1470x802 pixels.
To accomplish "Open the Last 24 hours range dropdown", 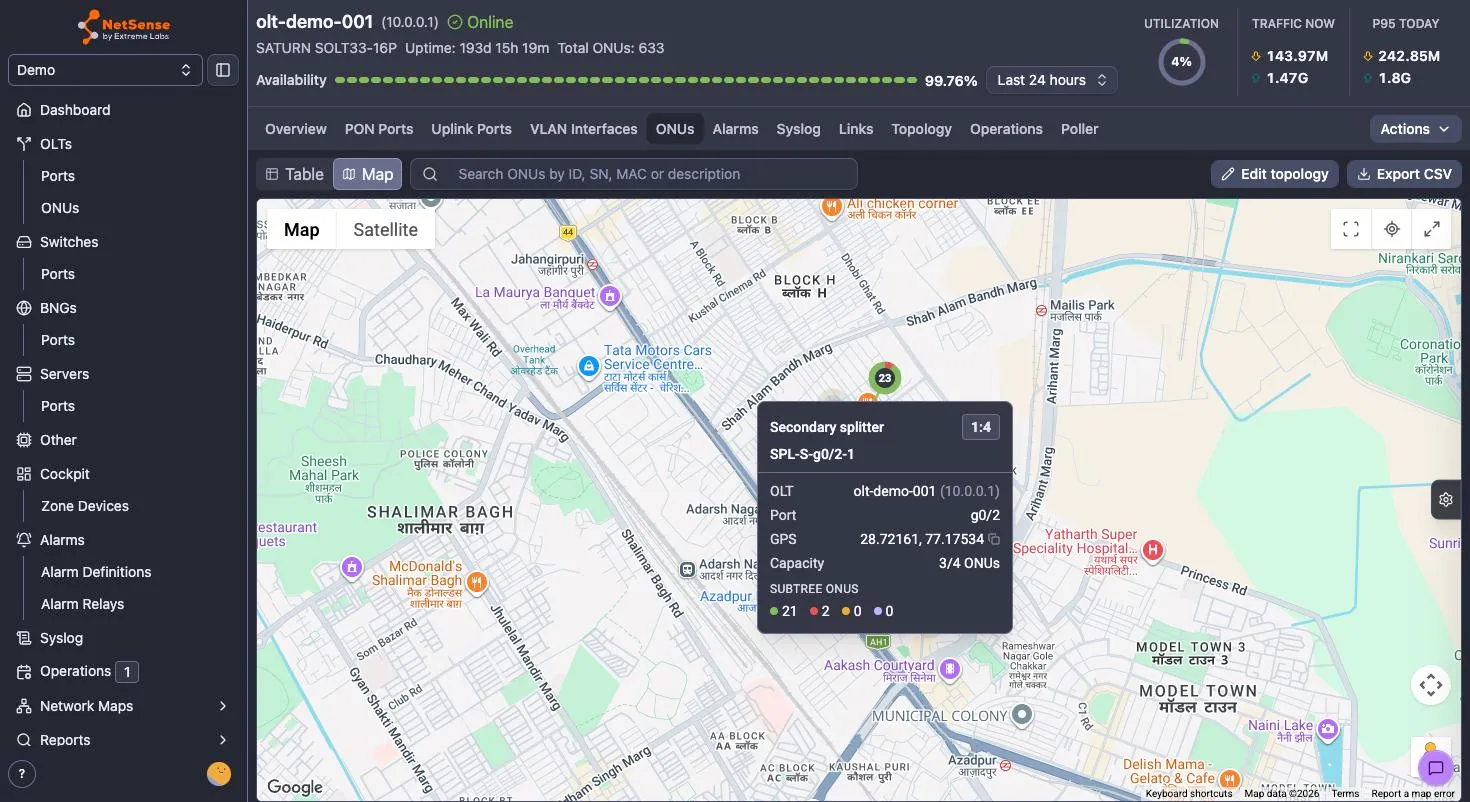I will tap(1052, 80).
